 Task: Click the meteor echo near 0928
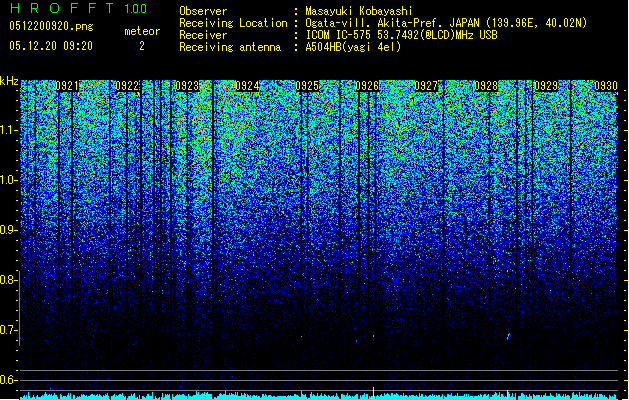pyautogui.click(x=508, y=336)
